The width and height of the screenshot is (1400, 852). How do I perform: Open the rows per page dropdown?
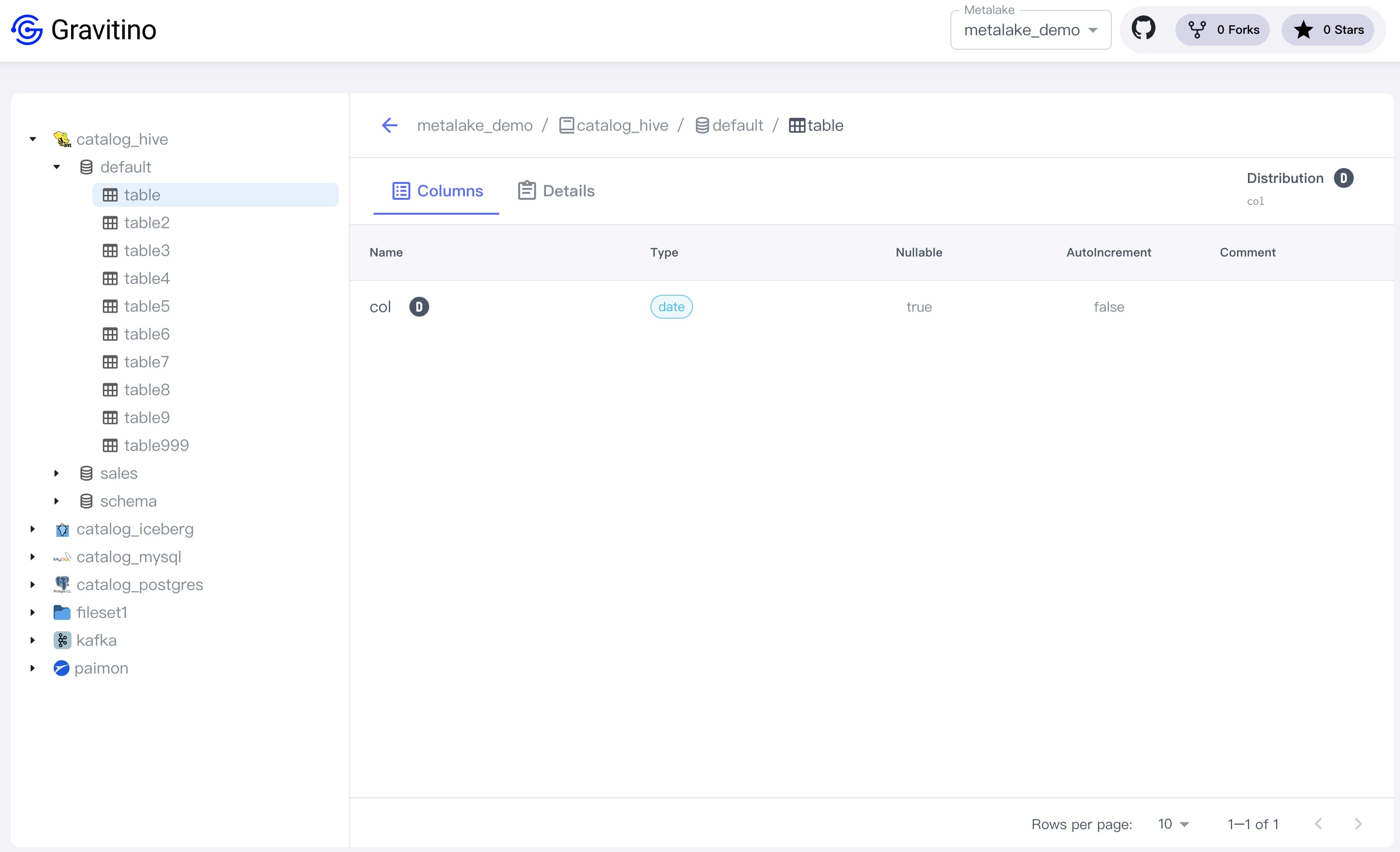(1173, 824)
